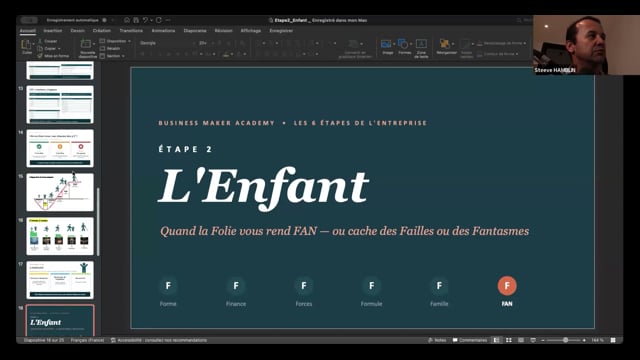Click the Forces F circle on slide
The height and width of the screenshot is (360, 640).
coord(304,286)
